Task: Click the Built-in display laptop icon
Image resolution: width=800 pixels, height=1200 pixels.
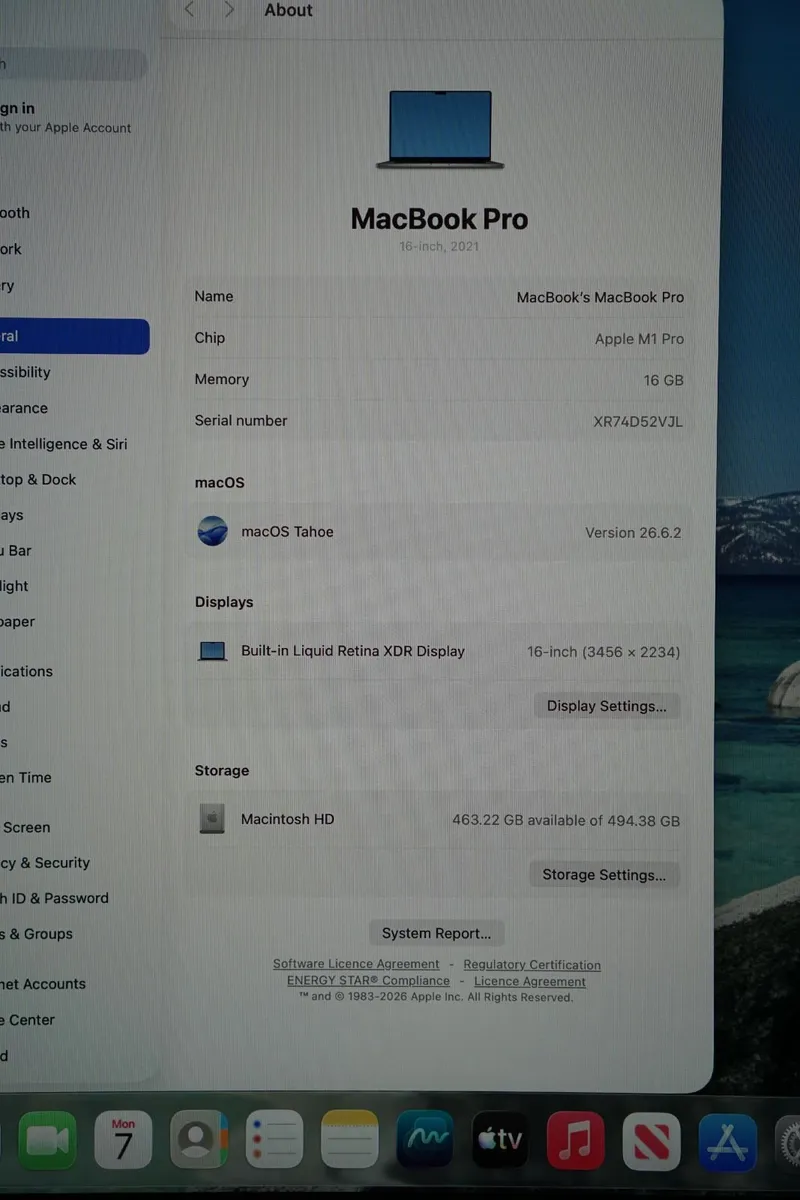Action: point(212,651)
